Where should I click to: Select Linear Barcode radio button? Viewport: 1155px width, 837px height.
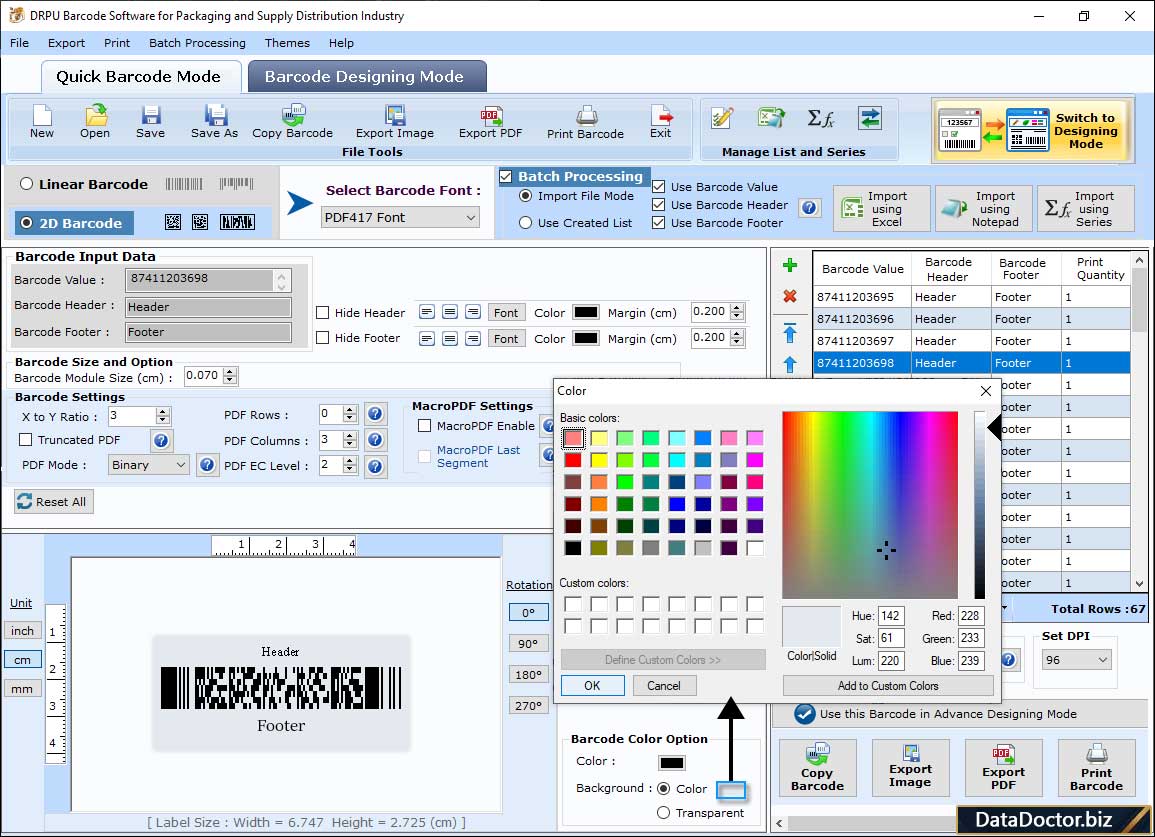click(27, 183)
